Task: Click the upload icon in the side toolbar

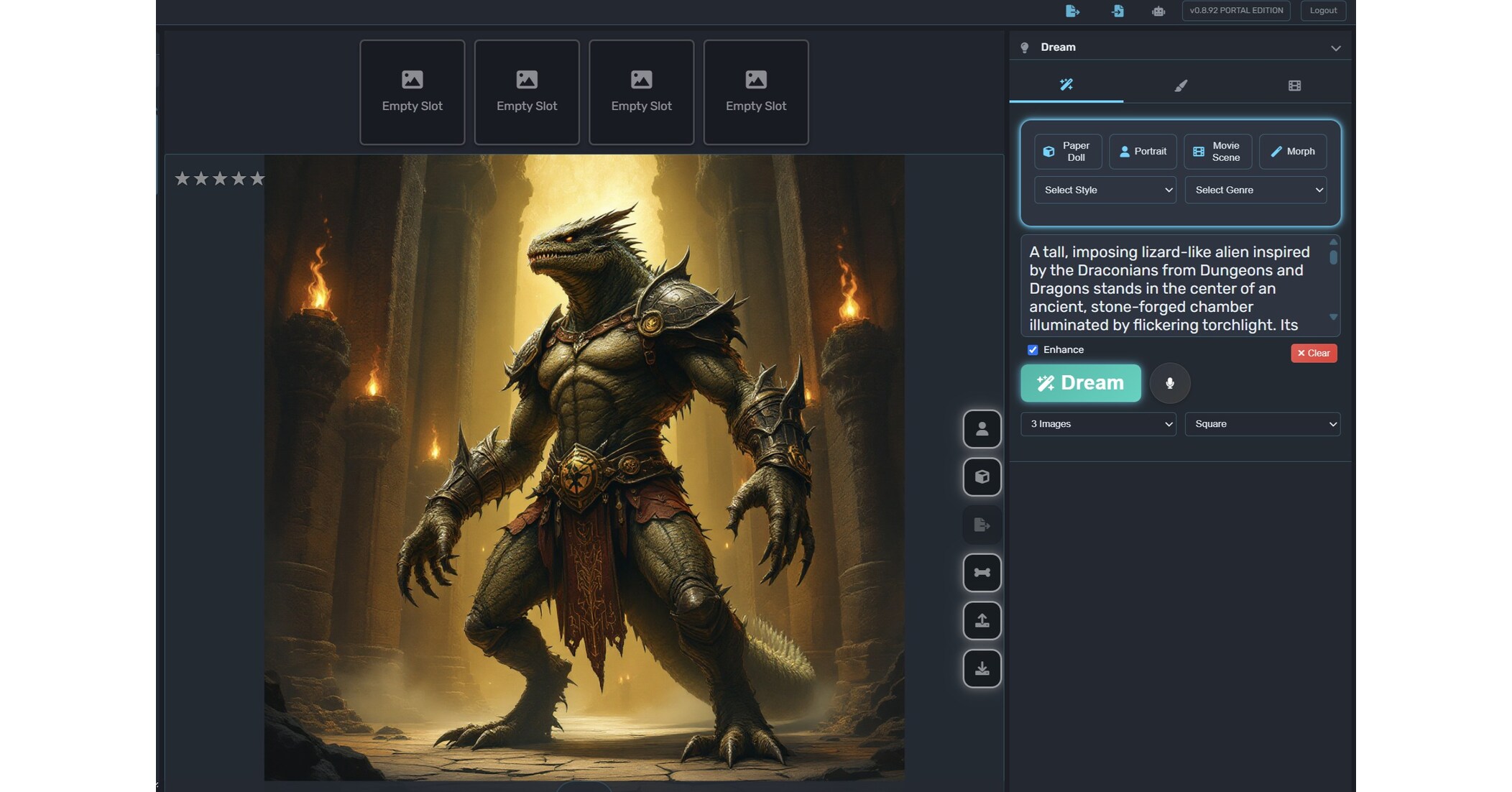Action: [x=982, y=620]
